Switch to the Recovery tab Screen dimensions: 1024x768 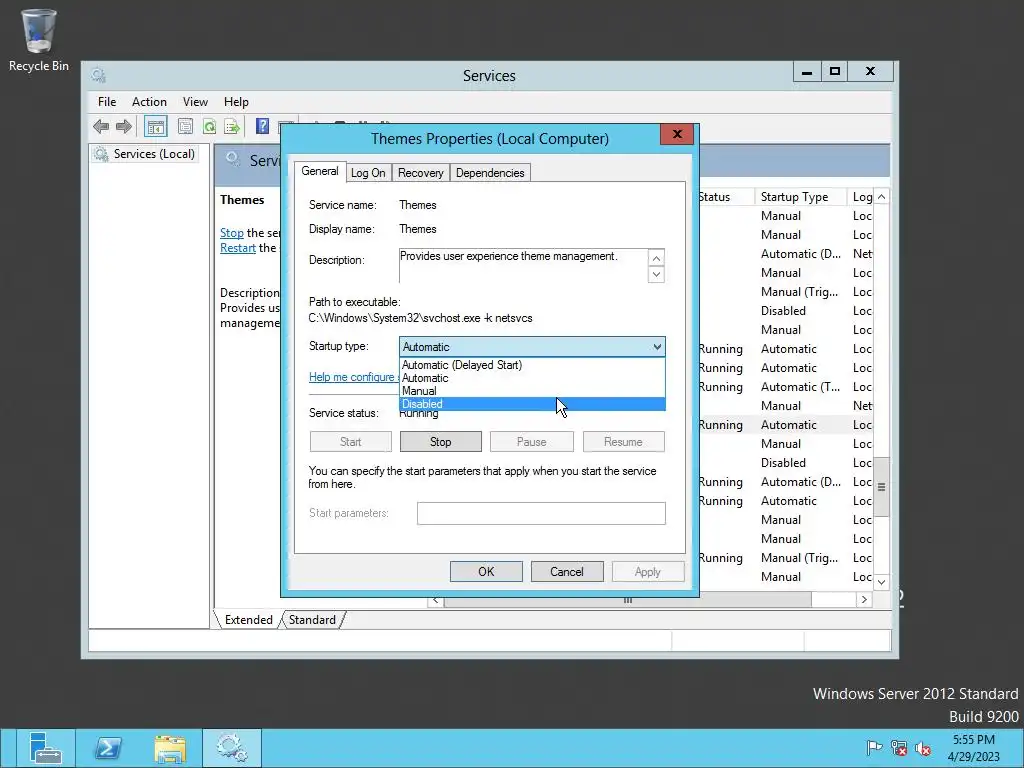tap(421, 172)
